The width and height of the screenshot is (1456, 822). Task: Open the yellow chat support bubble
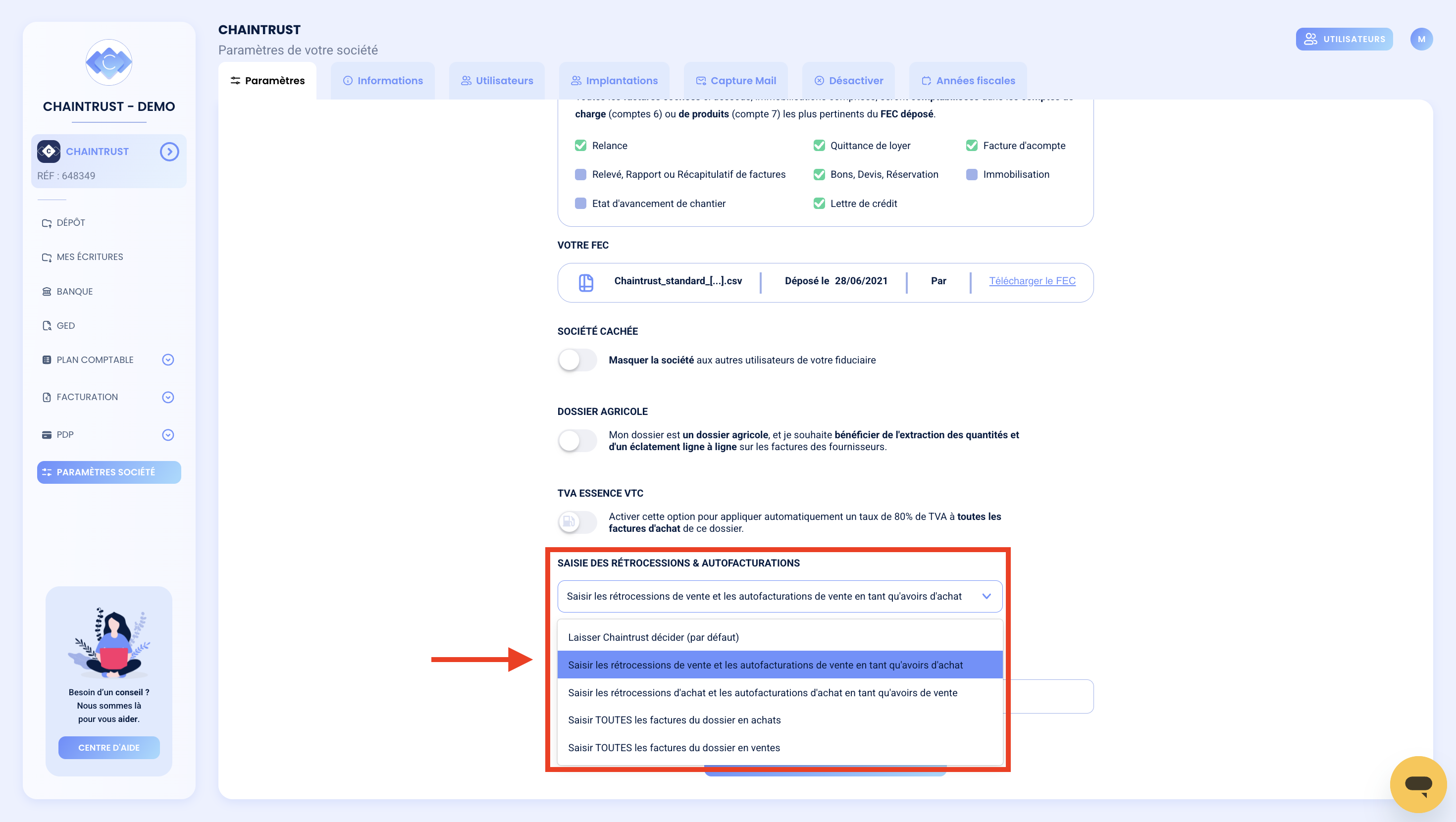point(1418,784)
